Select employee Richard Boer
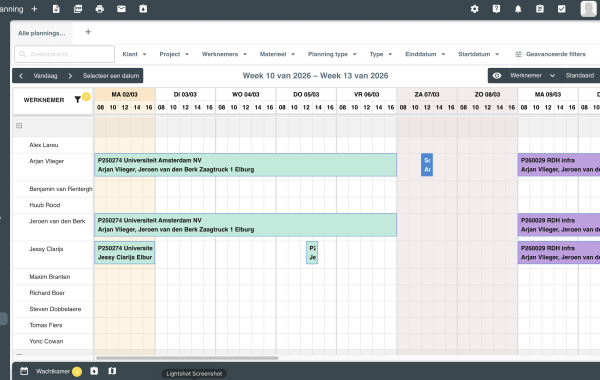600x380 pixels. coord(47,293)
